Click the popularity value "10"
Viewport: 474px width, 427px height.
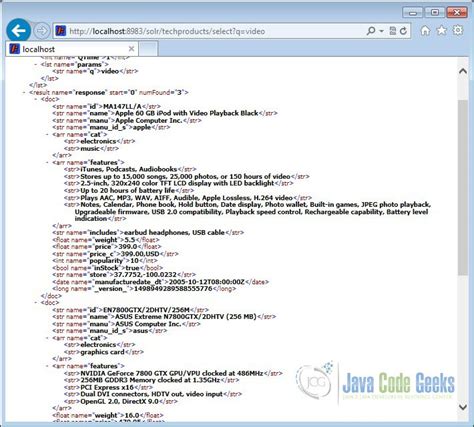pos(134,261)
